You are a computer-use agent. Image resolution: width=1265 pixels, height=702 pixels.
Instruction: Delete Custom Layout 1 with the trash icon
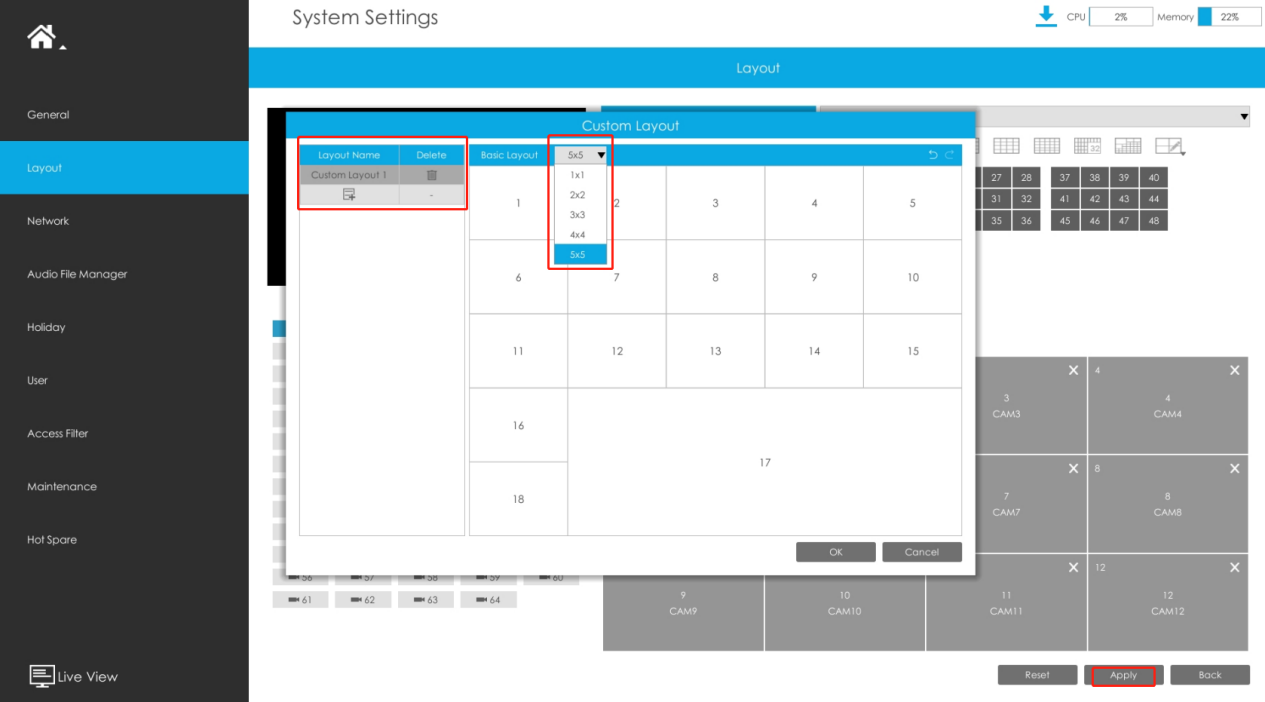pos(432,175)
